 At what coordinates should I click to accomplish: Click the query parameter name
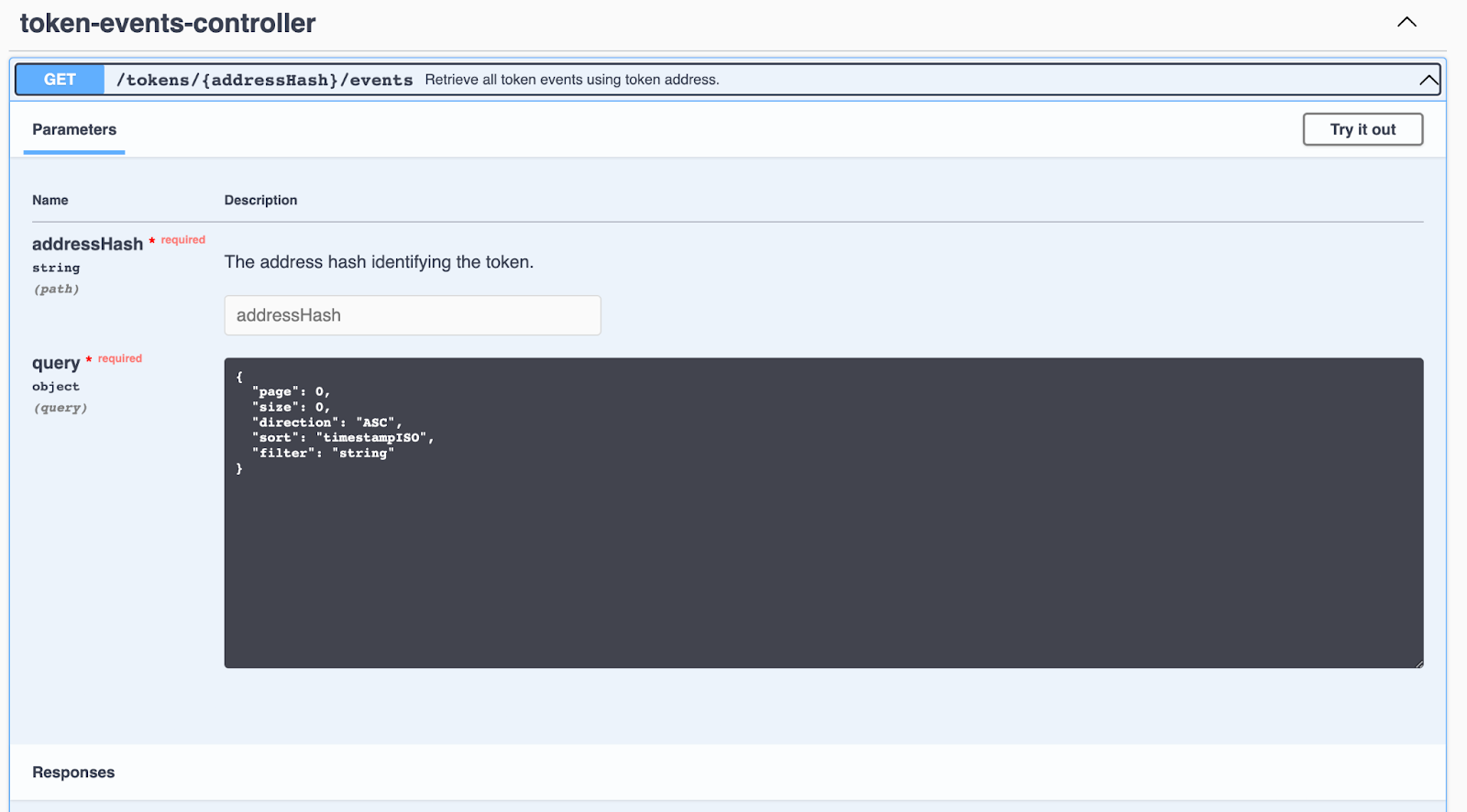[56, 363]
